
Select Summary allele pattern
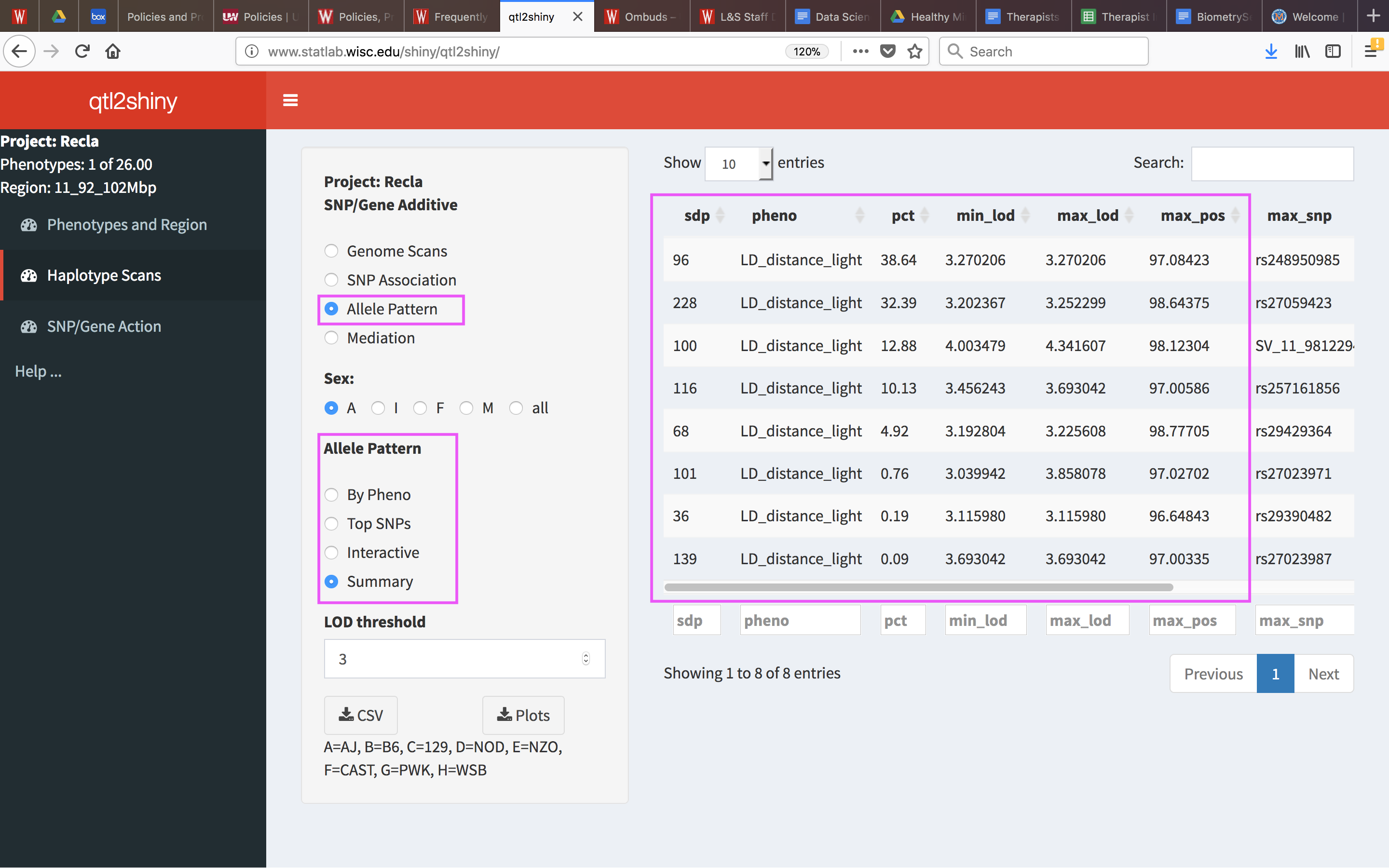[331, 581]
